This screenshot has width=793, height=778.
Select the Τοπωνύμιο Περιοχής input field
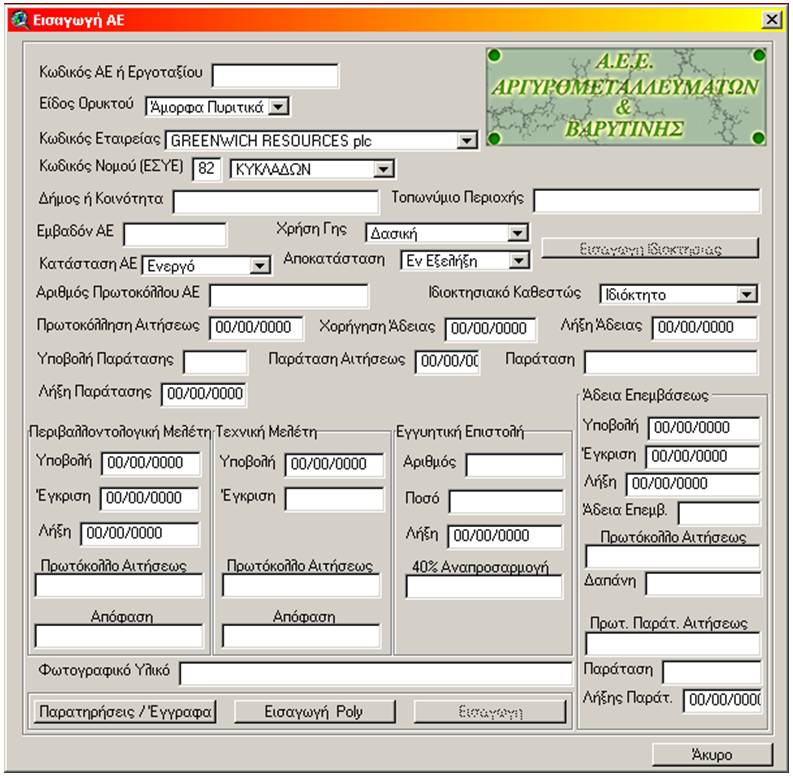coord(645,200)
